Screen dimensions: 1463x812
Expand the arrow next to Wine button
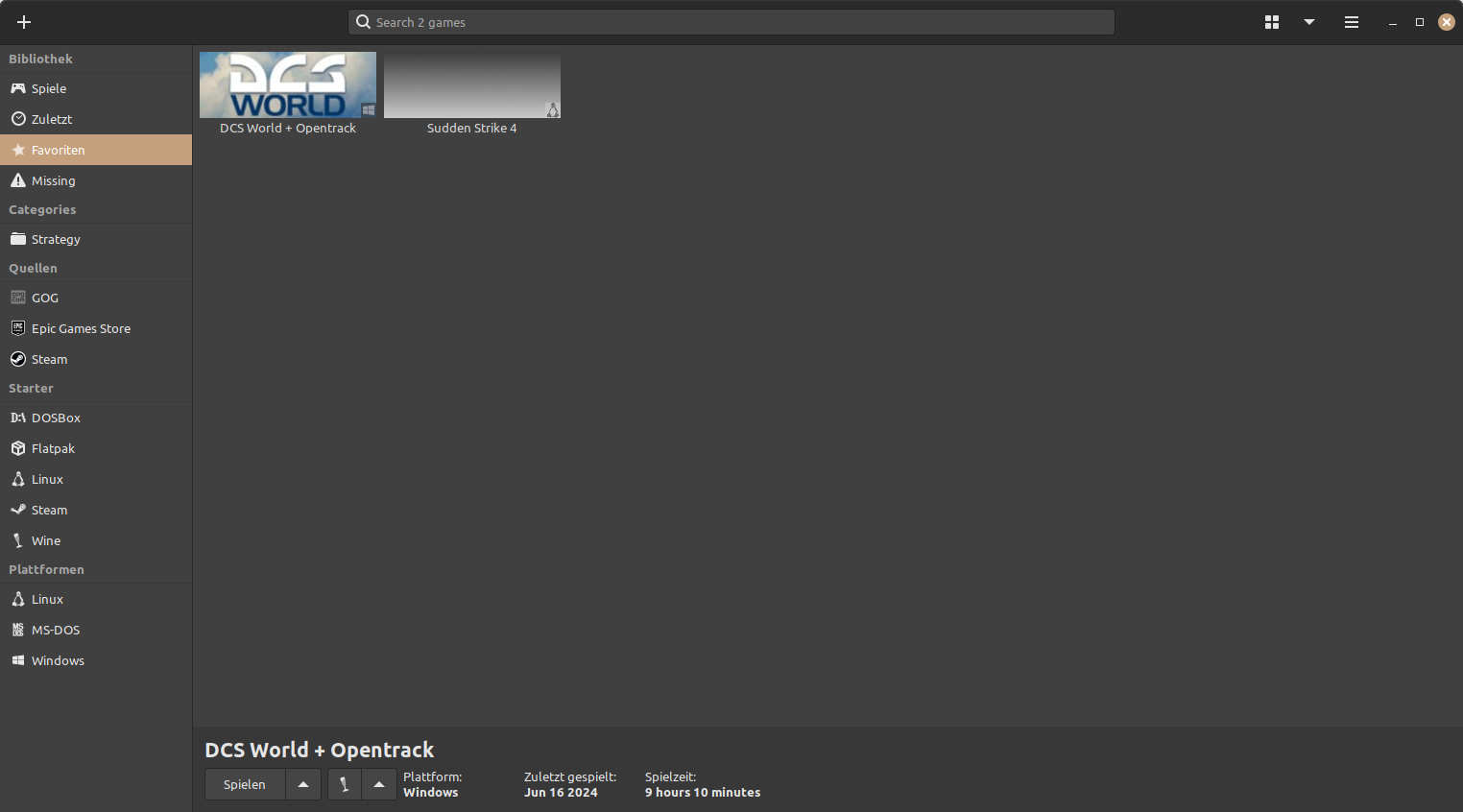(379, 784)
